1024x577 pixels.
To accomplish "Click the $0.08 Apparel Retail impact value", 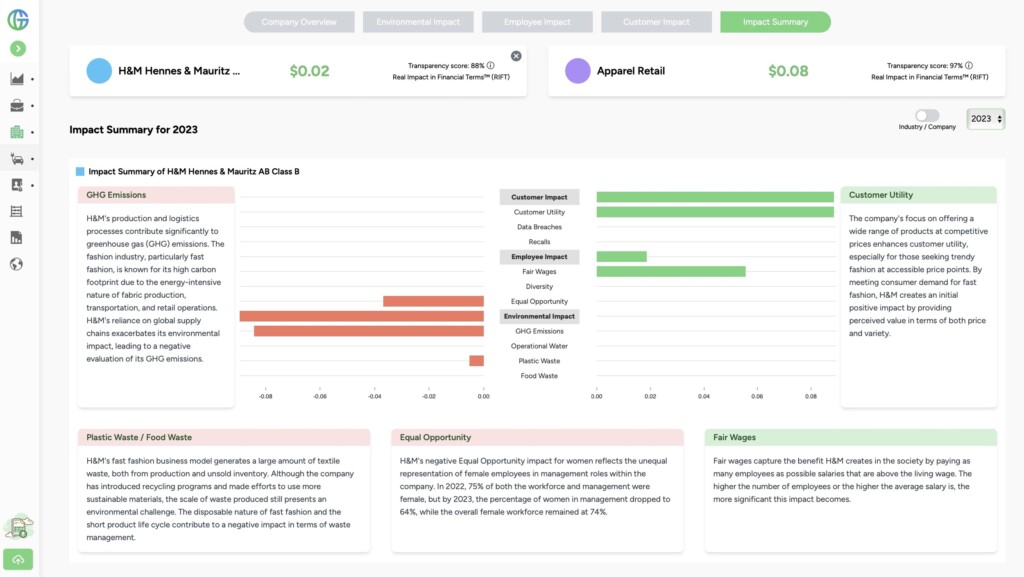I will pos(788,70).
